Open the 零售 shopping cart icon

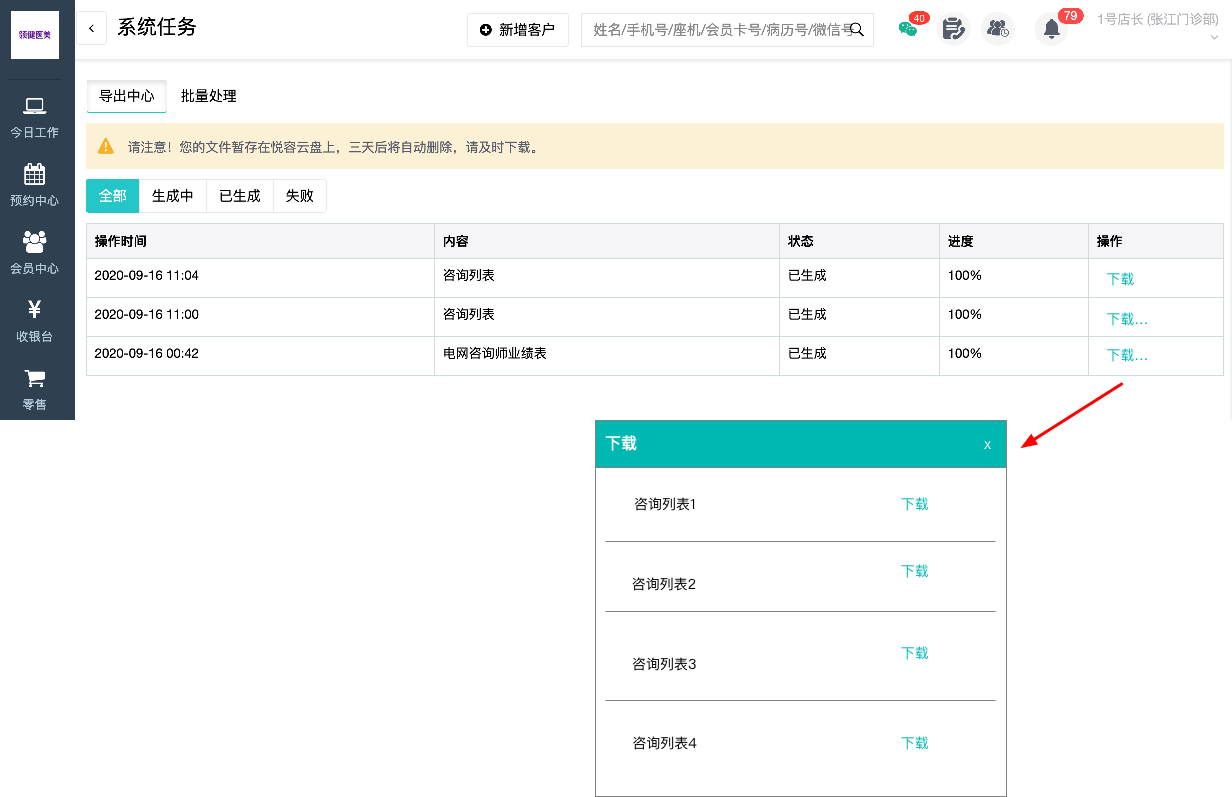coord(35,378)
